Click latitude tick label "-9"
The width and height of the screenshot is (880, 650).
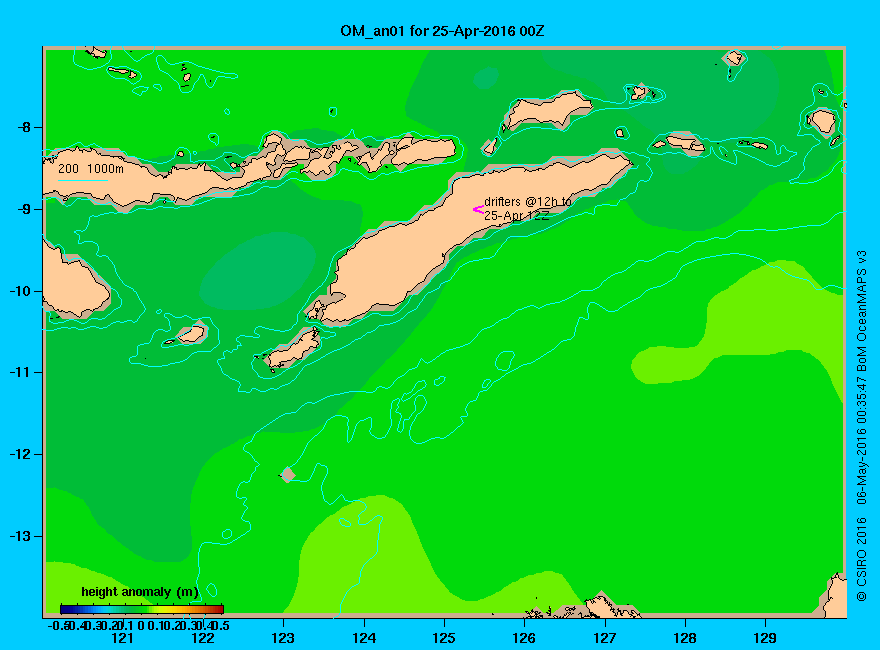[24, 209]
